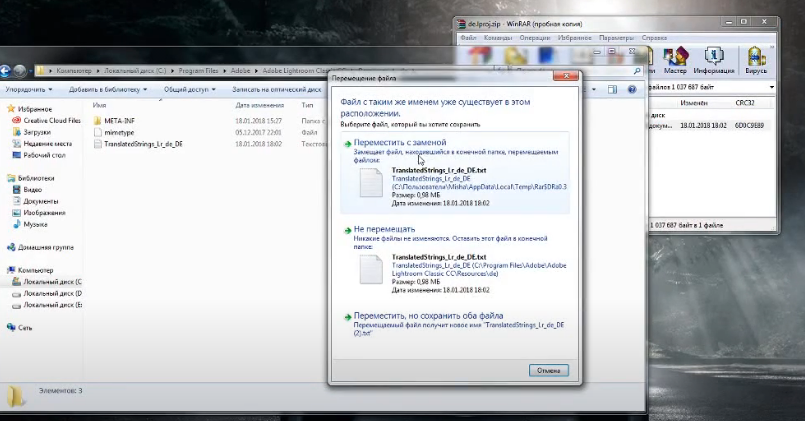This screenshot has height=421, width=805.
Task: Select the TranslatedStrings_Lr_de_DE file in Explorer
Action: (143, 143)
